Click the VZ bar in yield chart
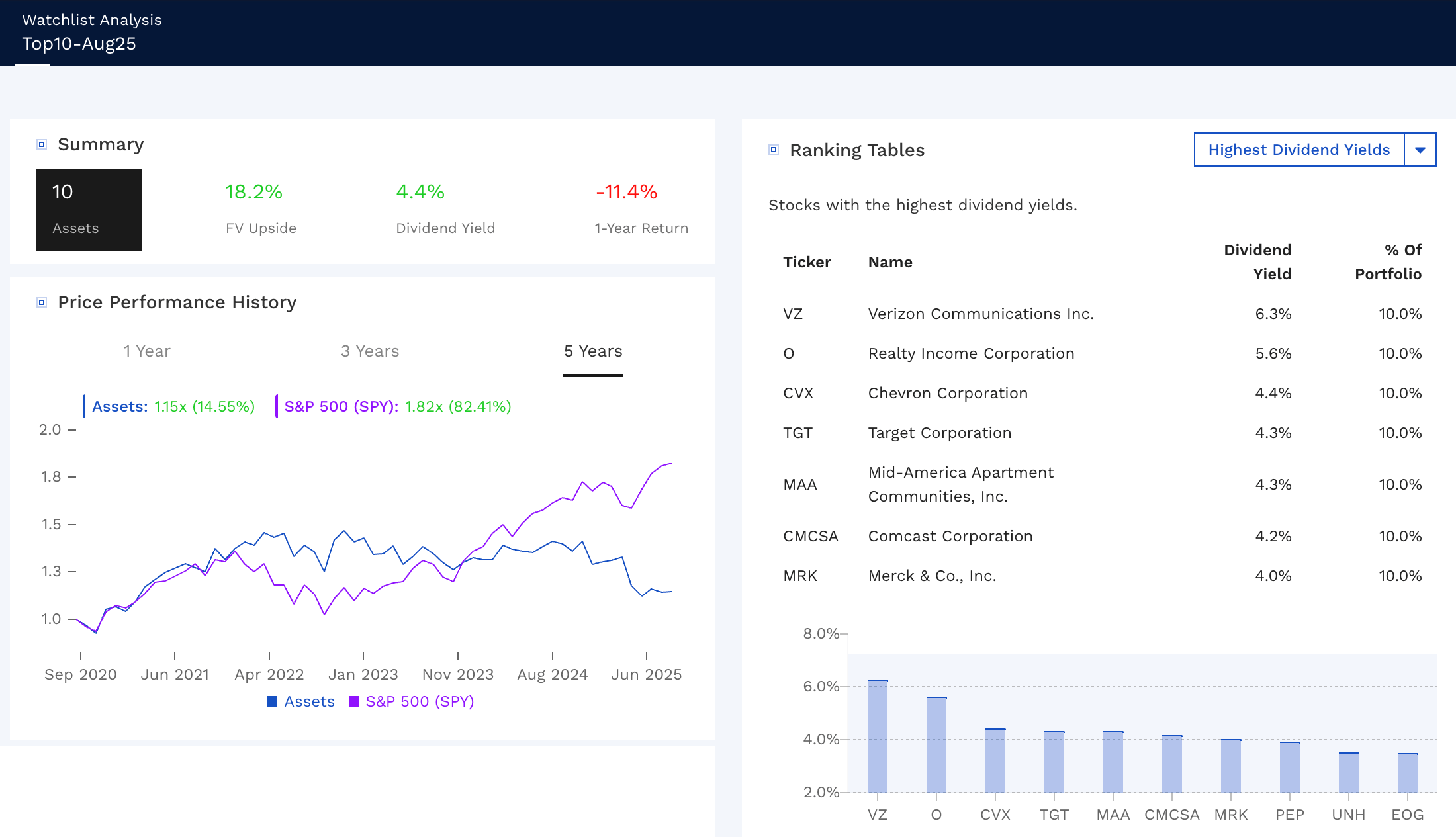The width and height of the screenshot is (1456, 837). 878,736
